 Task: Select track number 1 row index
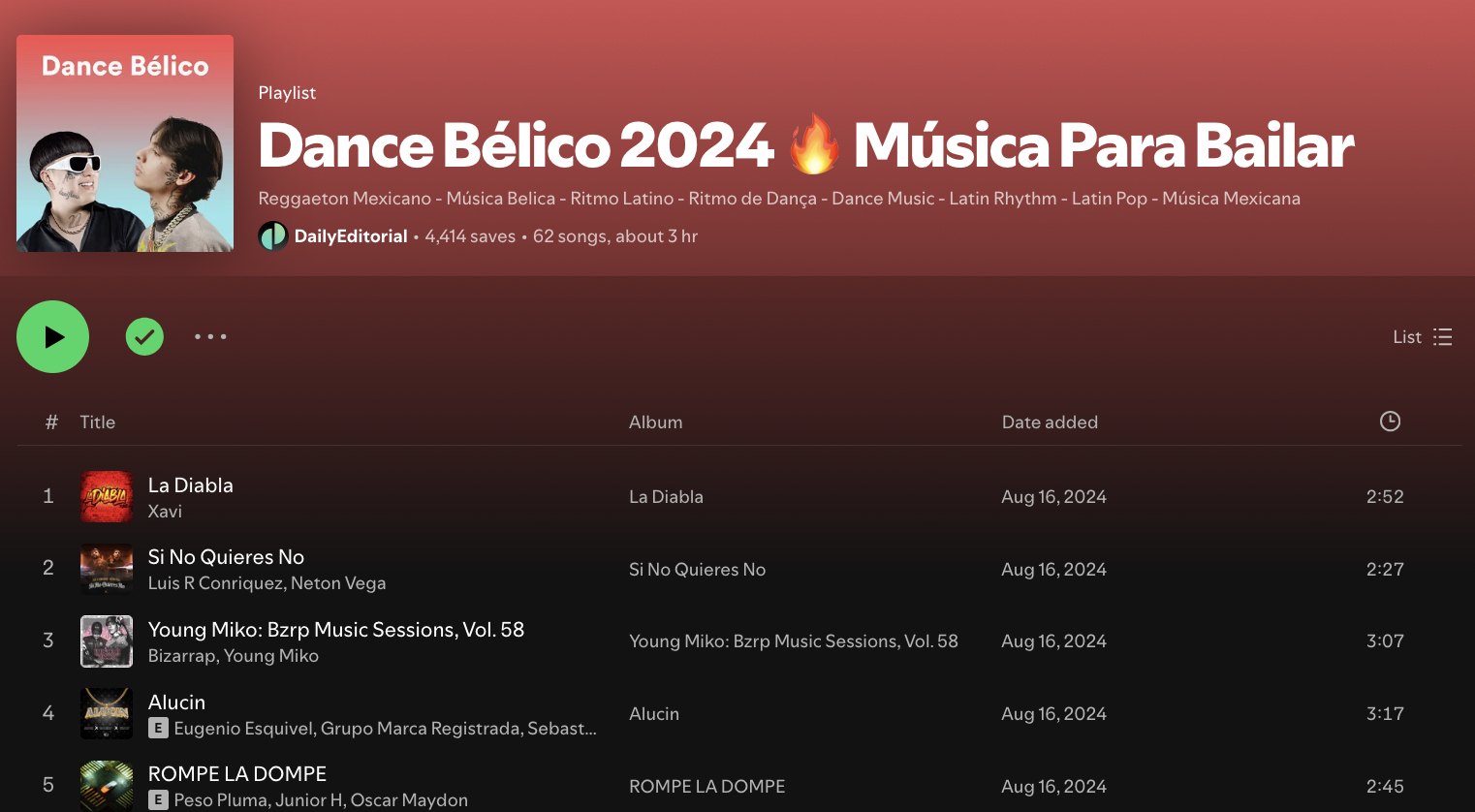point(48,496)
